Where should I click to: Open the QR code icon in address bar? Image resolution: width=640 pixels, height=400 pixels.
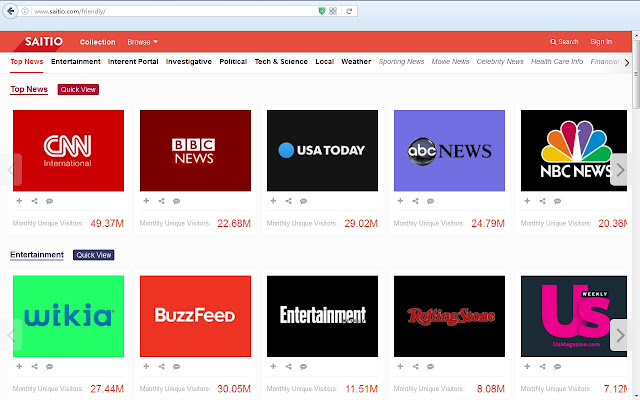tap(333, 11)
